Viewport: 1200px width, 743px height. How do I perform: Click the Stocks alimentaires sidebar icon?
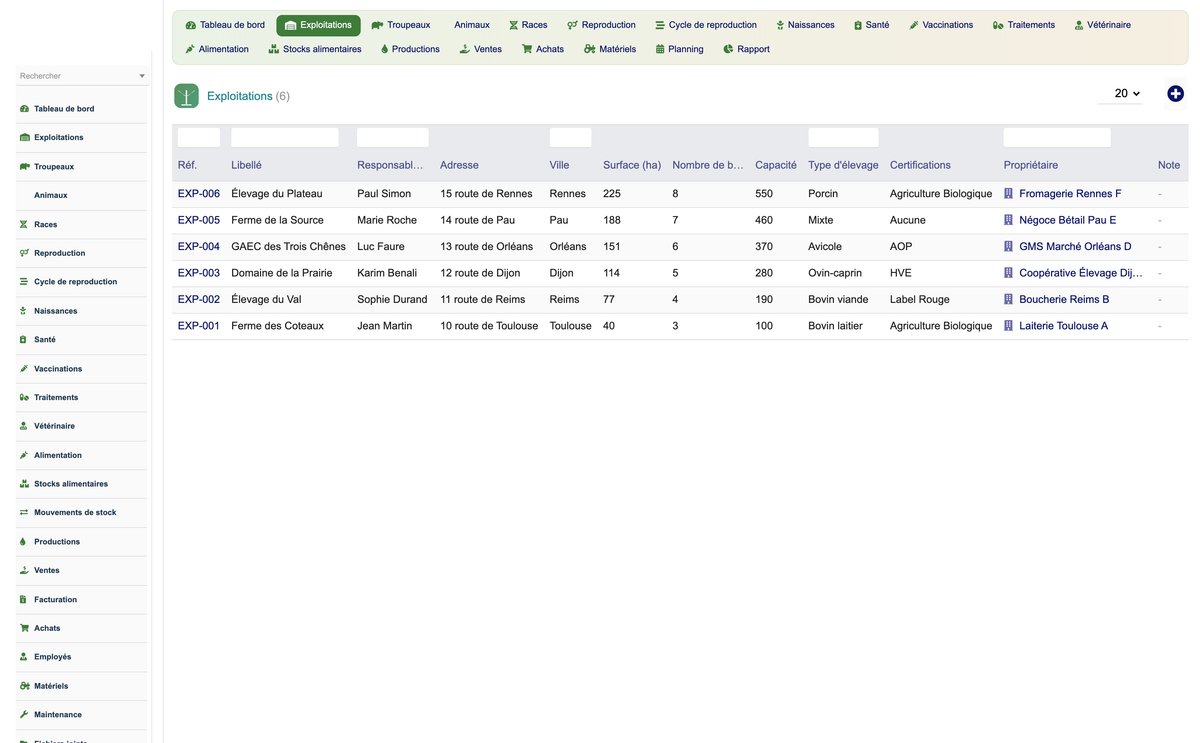(24, 484)
